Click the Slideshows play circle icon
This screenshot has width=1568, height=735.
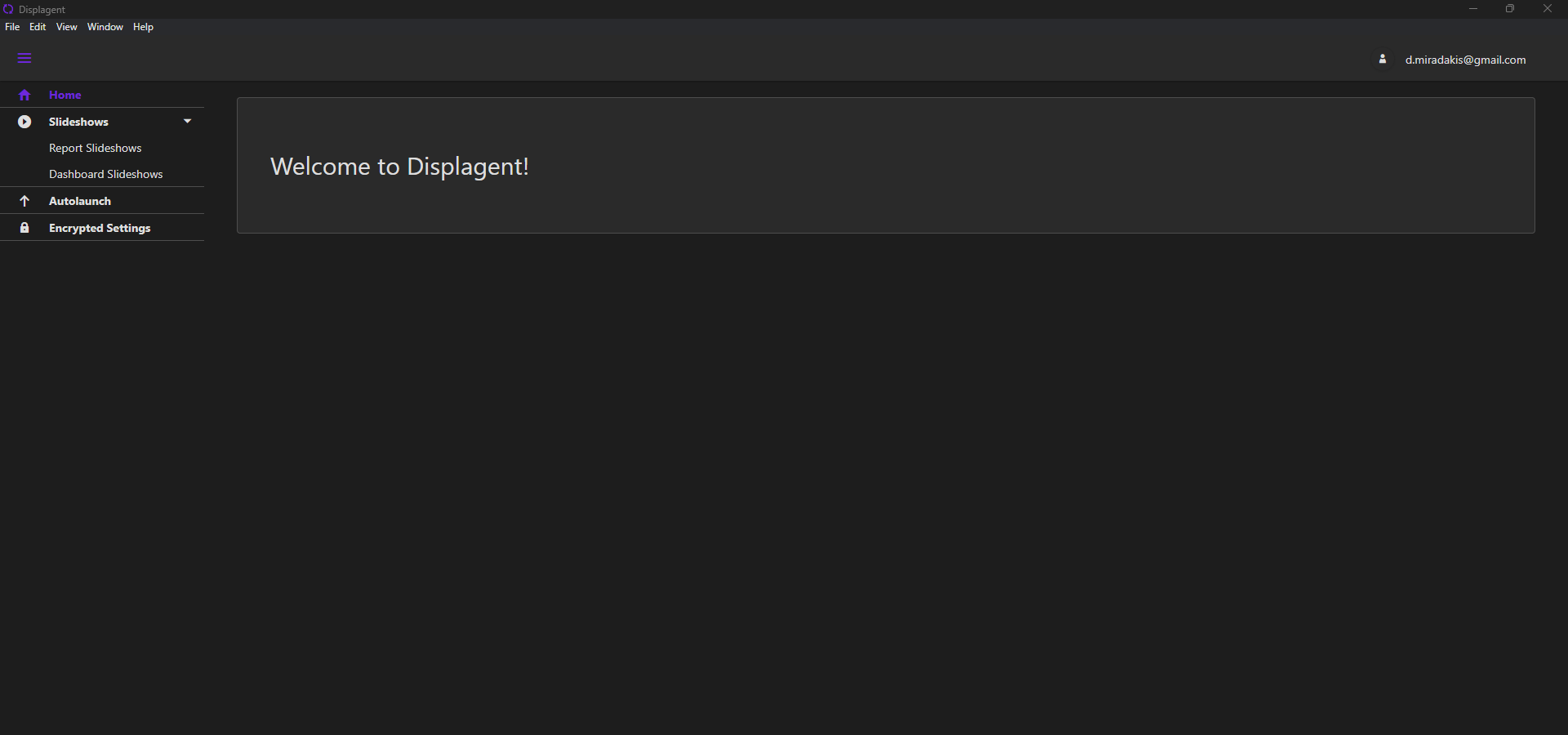pos(24,122)
